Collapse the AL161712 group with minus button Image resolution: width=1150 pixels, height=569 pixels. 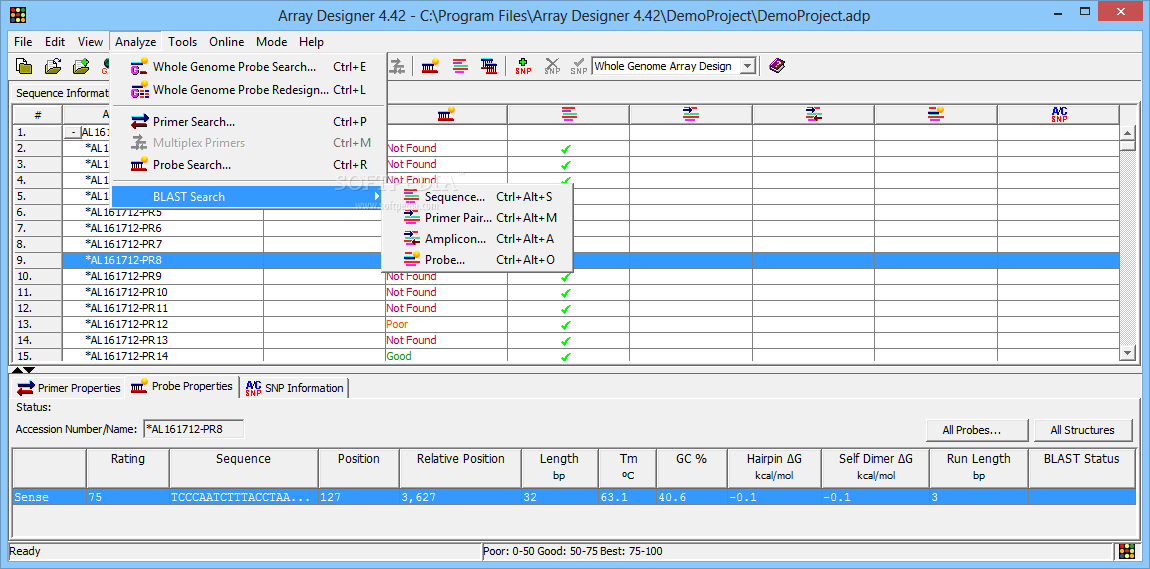tap(72, 133)
